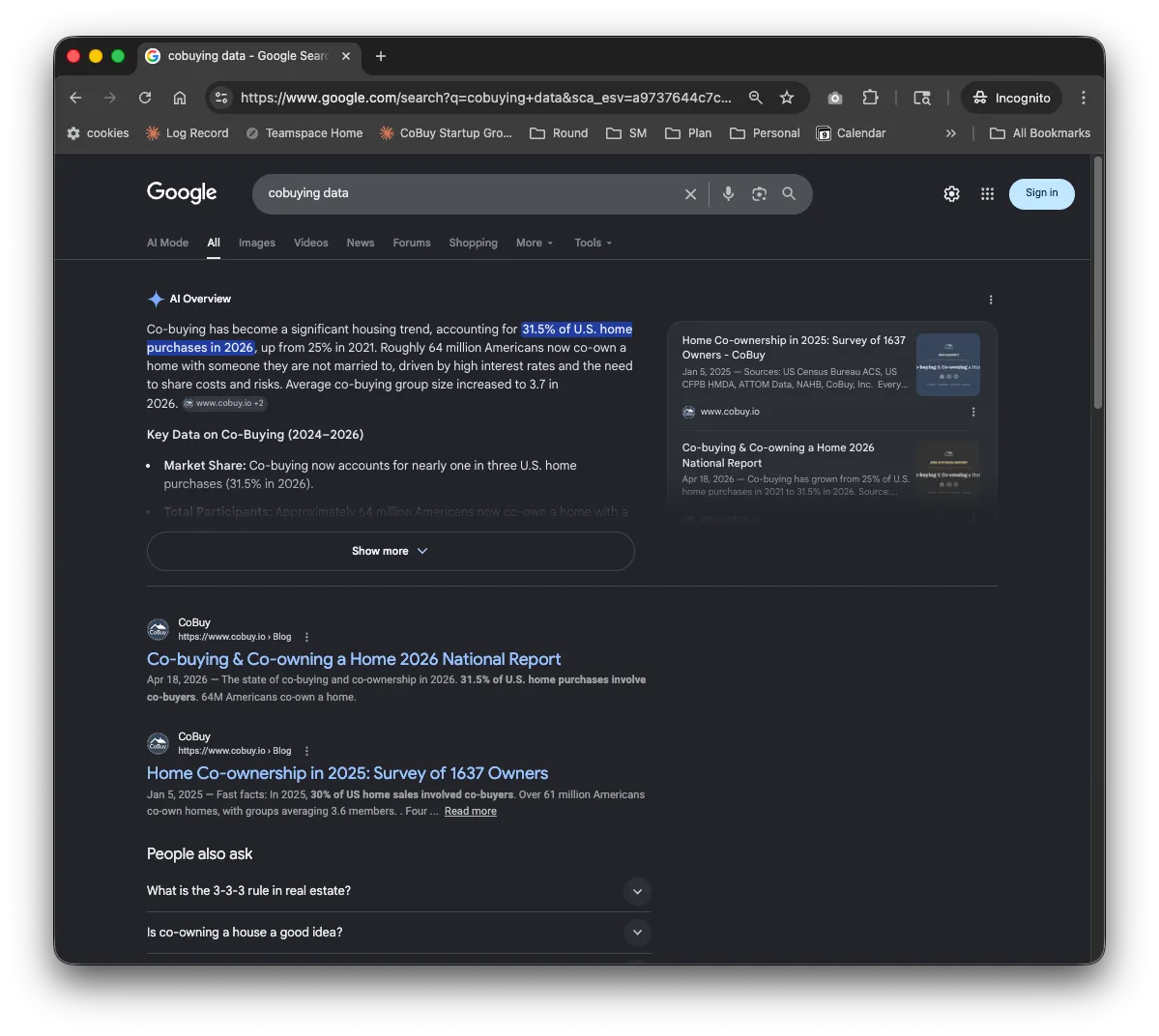Screen dimensions: 1159x1036
Task: Go back using the browser back arrow
Action: (75, 98)
